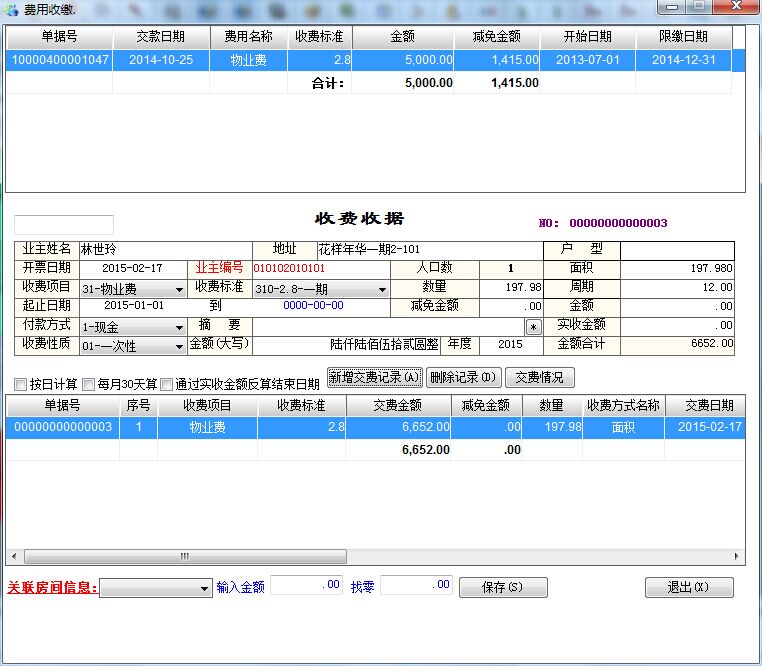Click the horizontal scrollbar left arrow
Image resolution: width=762 pixels, height=666 pixels.
click(x=14, y=556)
